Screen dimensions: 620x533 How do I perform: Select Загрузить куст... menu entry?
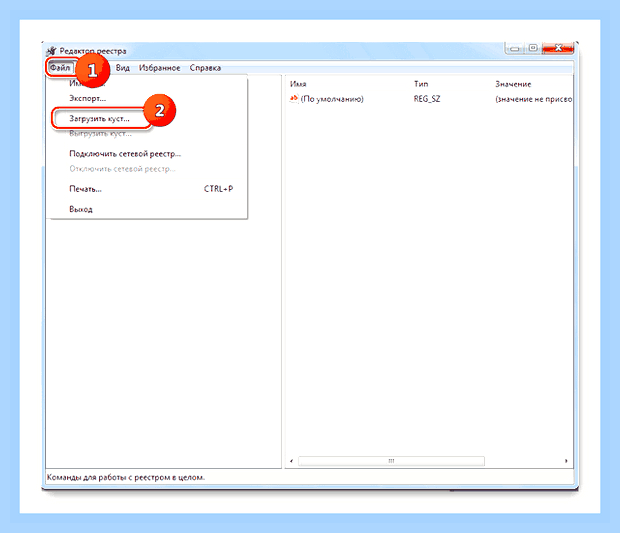click(x=147, y=118)
